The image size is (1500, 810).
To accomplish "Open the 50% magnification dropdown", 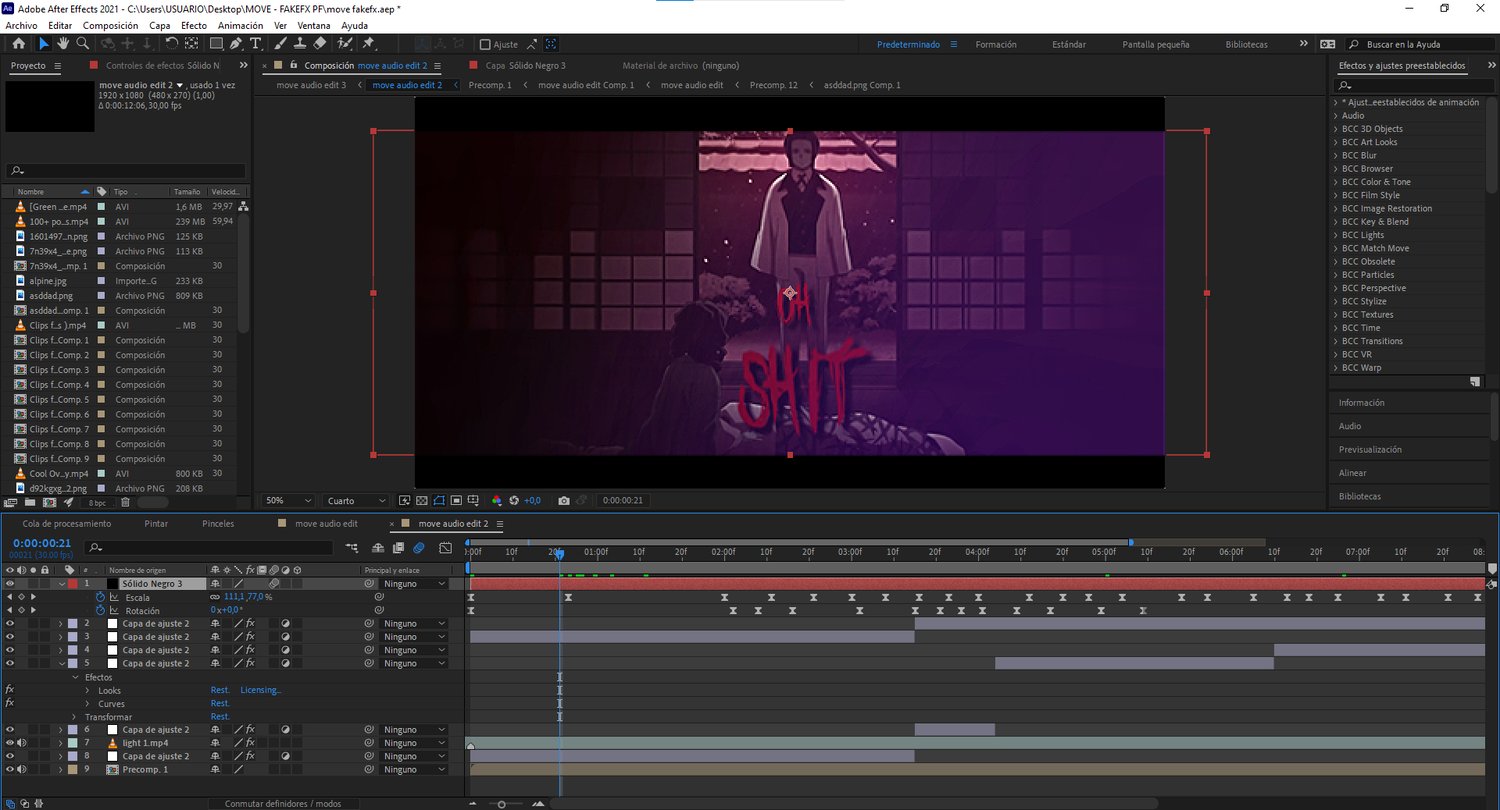I will click(286, 500).
